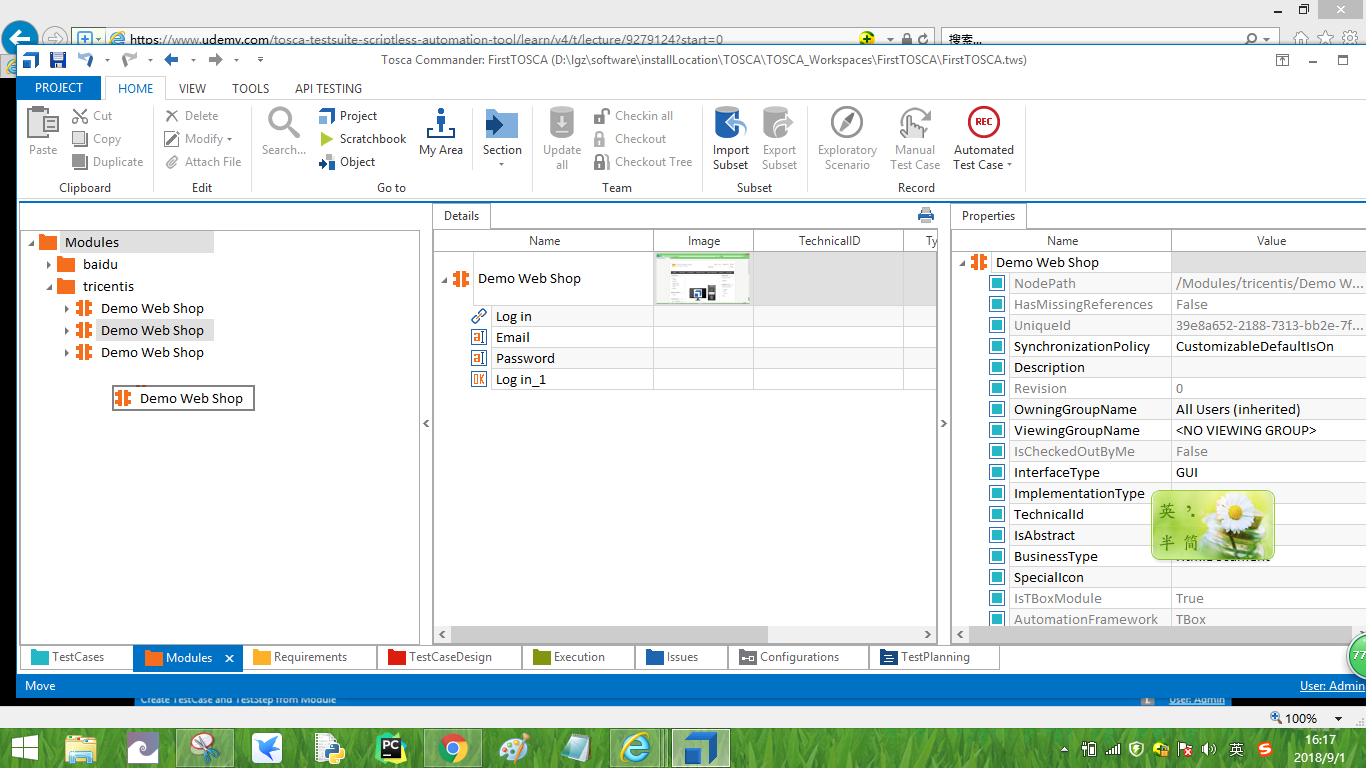Click Automated Test Case REC icon

click(x=984, y=122)
